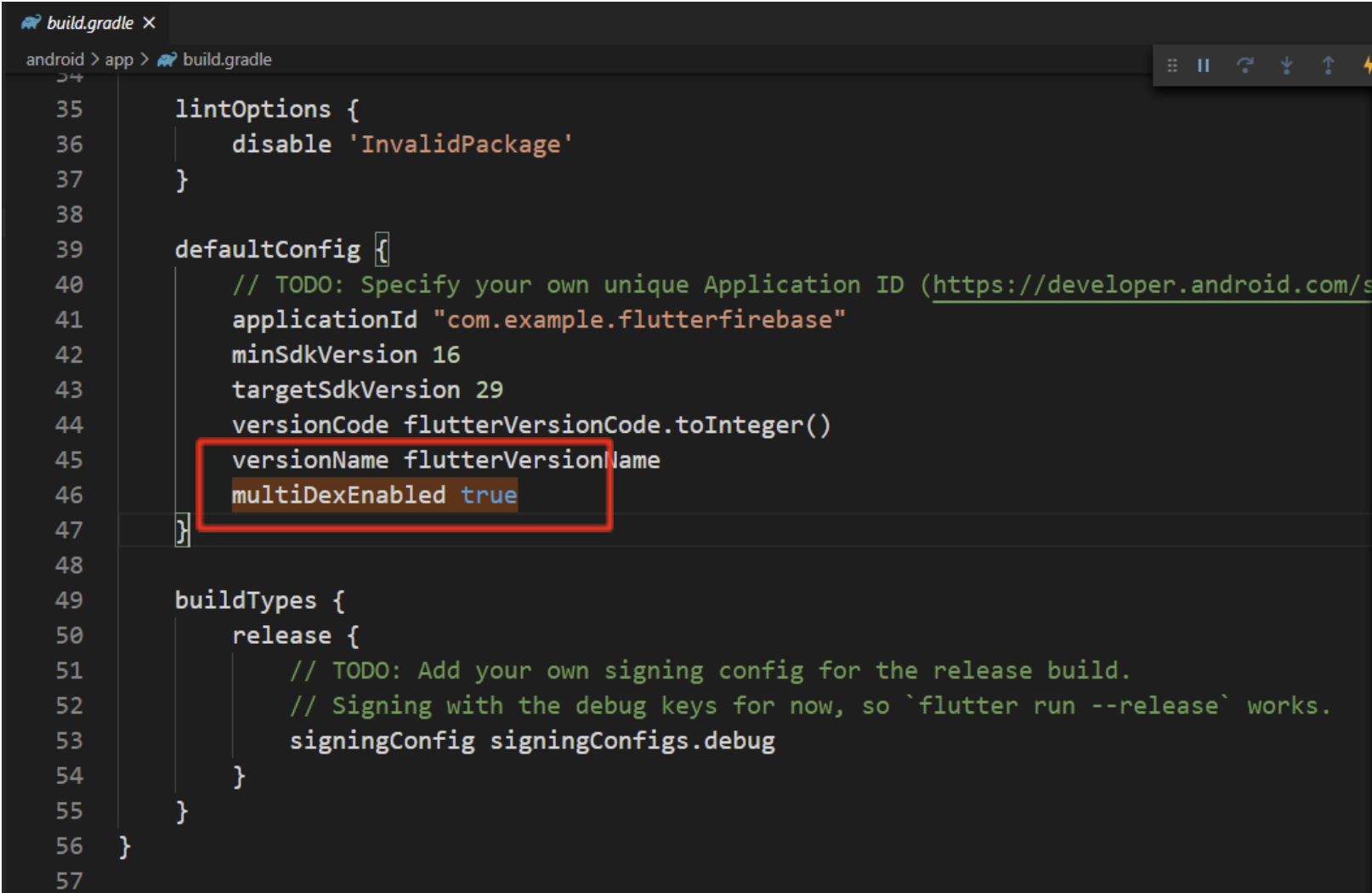The image size is (1372, 893).
Task: Expand the 'build.gradle' breadcrumb entry
Action: pyautogui.click(x=225, y=59)
